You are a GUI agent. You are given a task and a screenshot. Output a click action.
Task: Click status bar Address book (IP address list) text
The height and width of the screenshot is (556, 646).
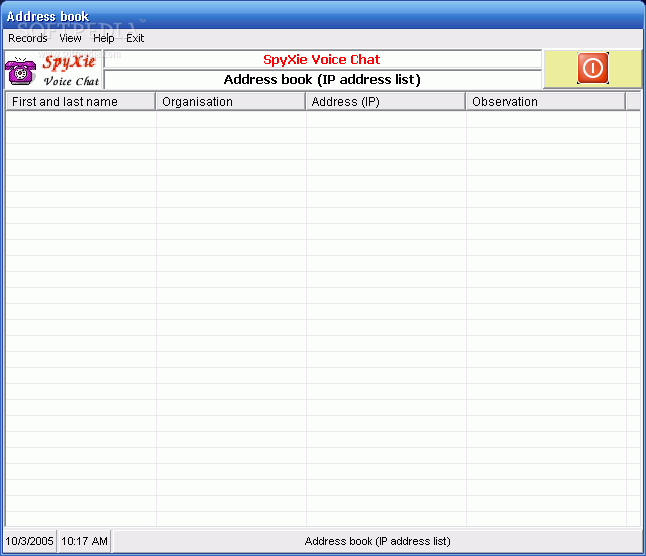tap(377, 541)
